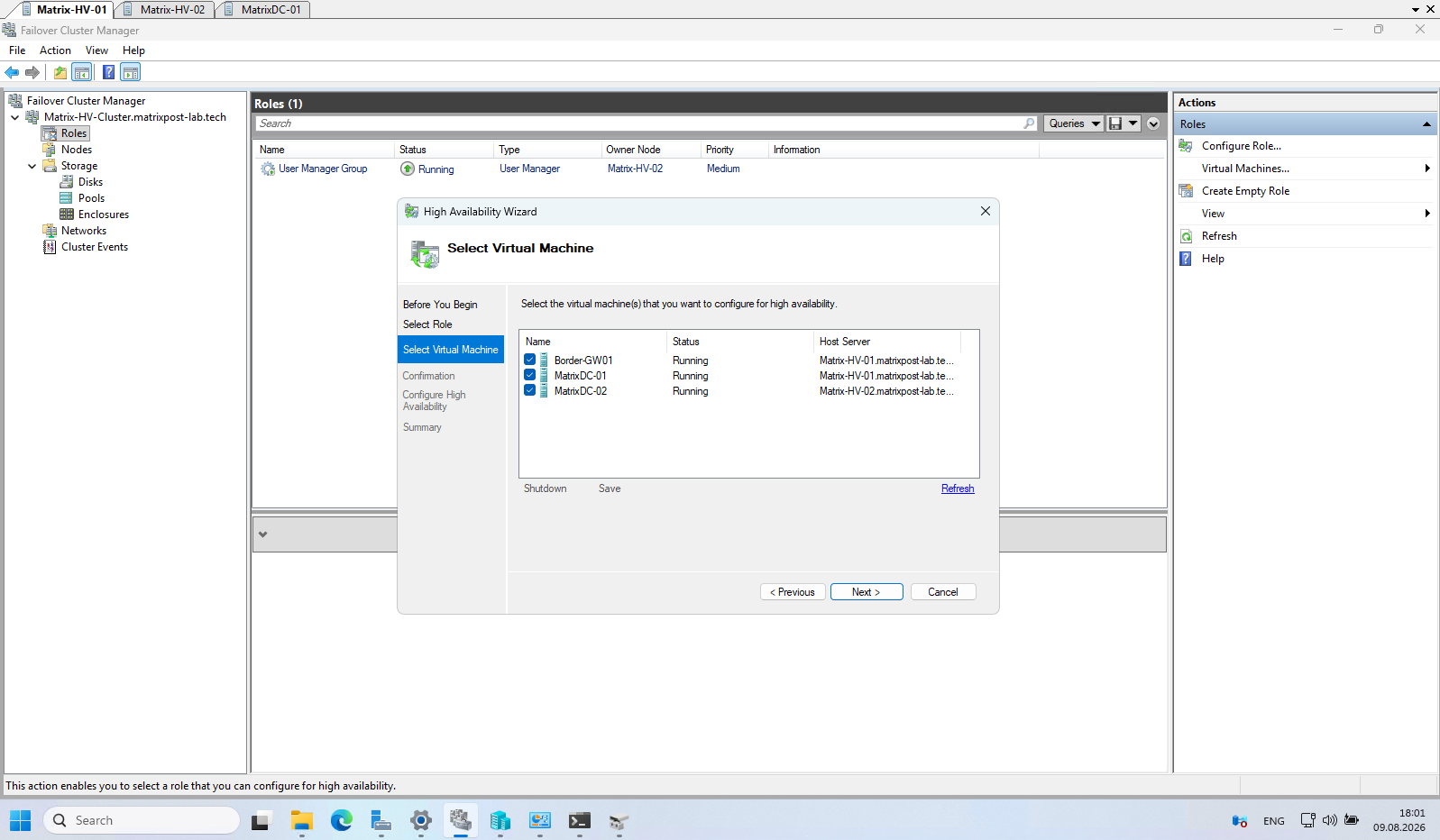1440x840 pixels.
Task: Click into the Roles Search field
Action: [x=639, y=123]
